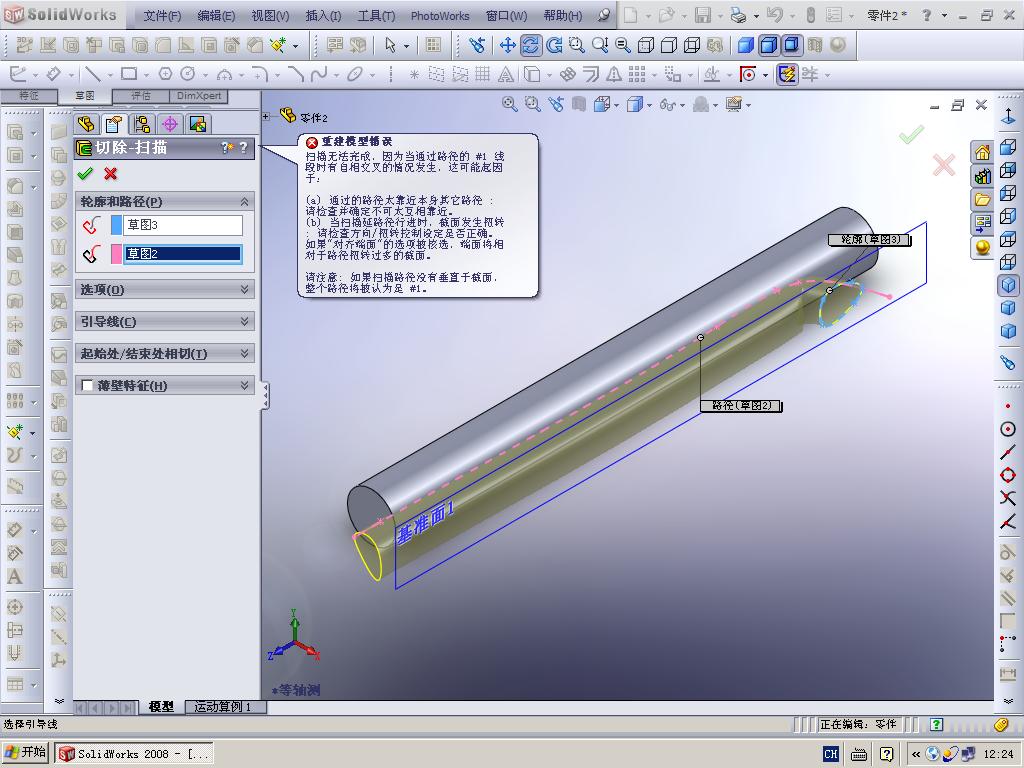Expand the 零件2 flyout tree node
1024x768 pixels.
[266, 117]
